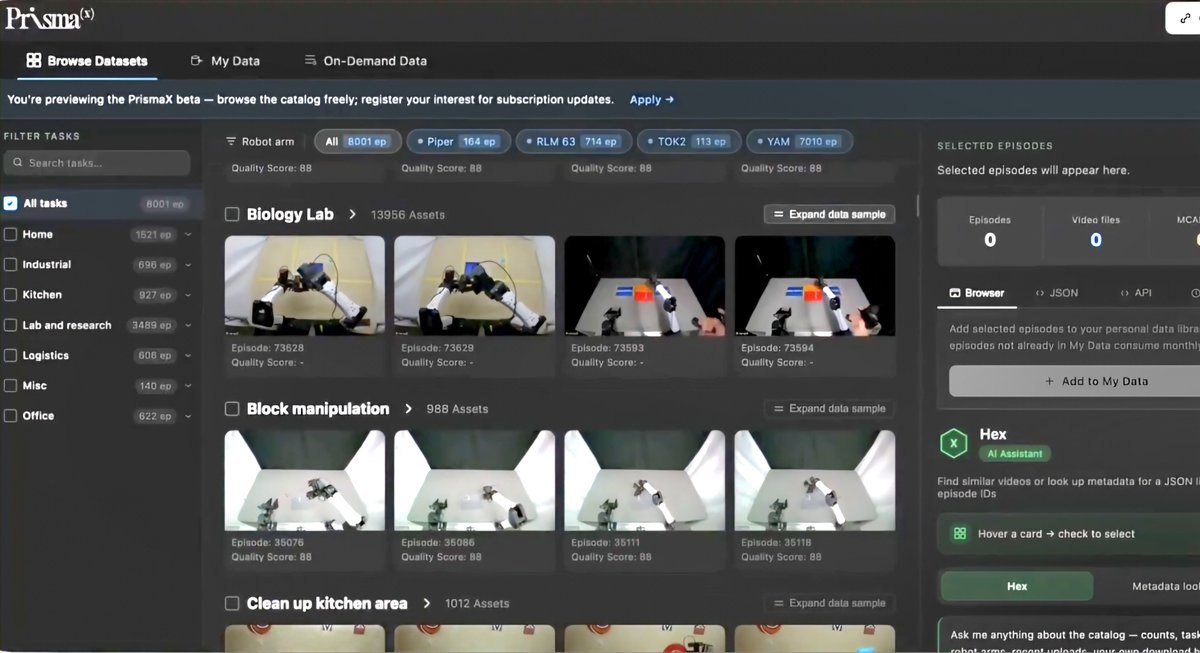Check the Logistics task checkbox
The height and width of the screenshot is (653, 1200).
coord(10,355)
